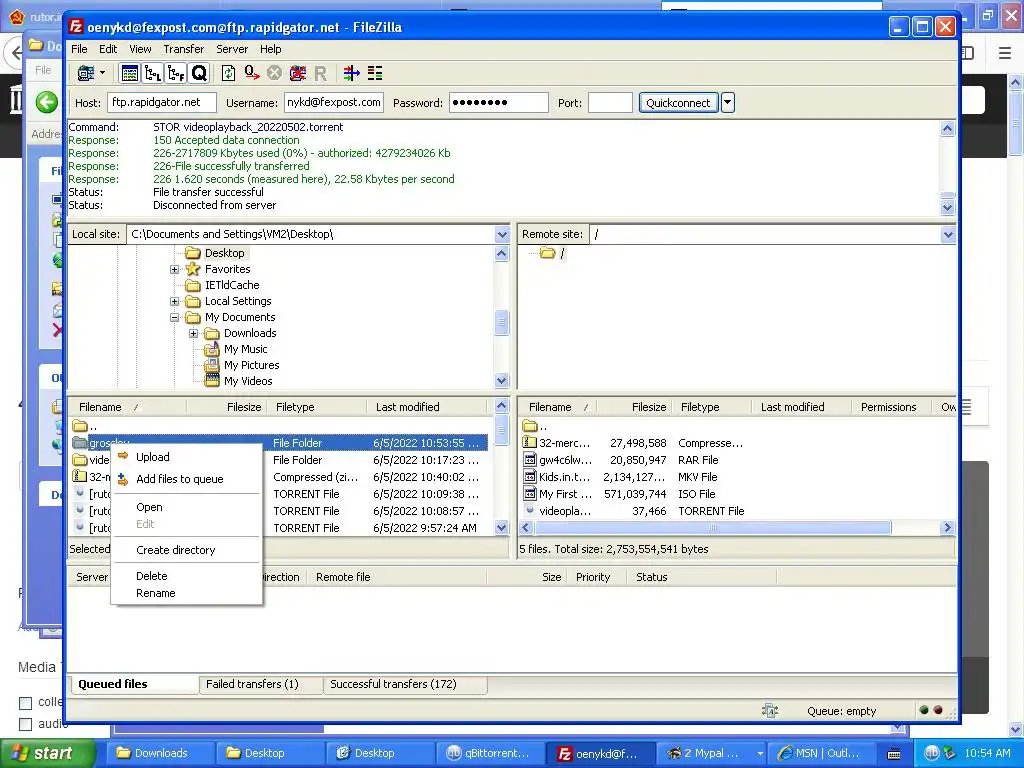Viewport: 1024px width, 768px height.
Task: Toggle directory comparison icon
Action: [375, 73]
